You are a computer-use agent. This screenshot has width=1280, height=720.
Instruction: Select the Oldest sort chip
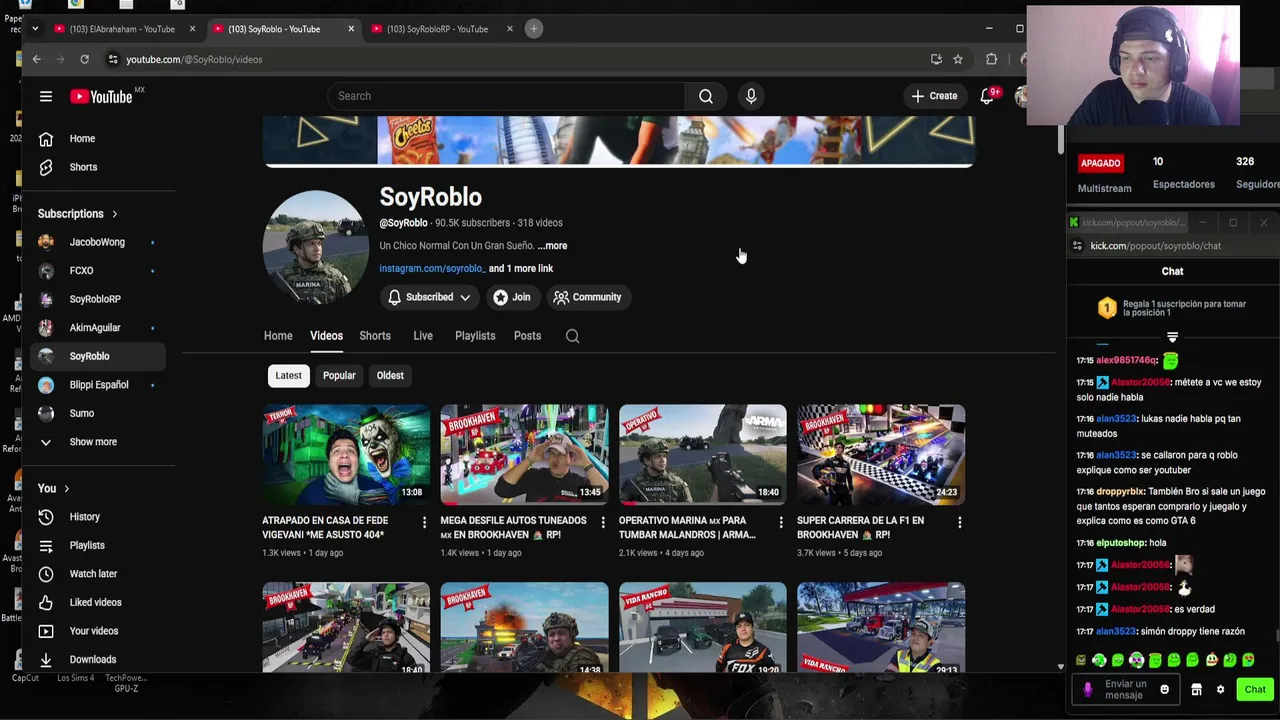pyautogui.click(x=390, y=376)
